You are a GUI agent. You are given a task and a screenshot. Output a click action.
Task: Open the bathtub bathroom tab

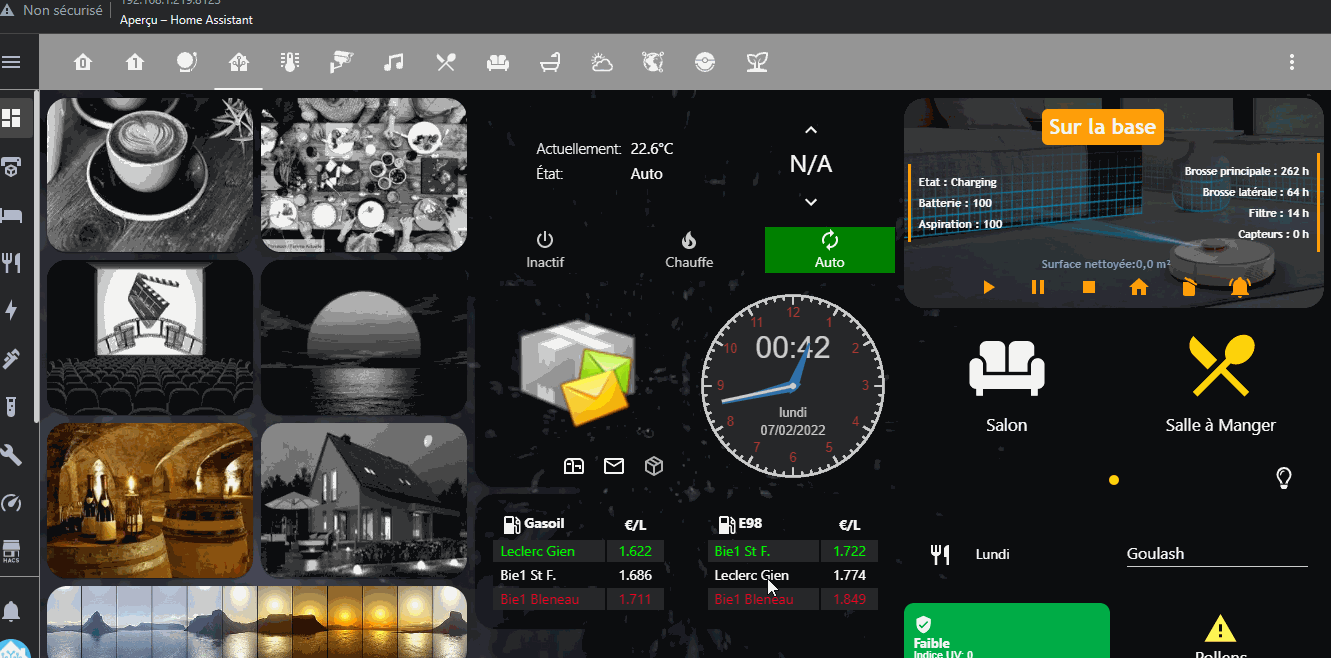tap(550, 63)
